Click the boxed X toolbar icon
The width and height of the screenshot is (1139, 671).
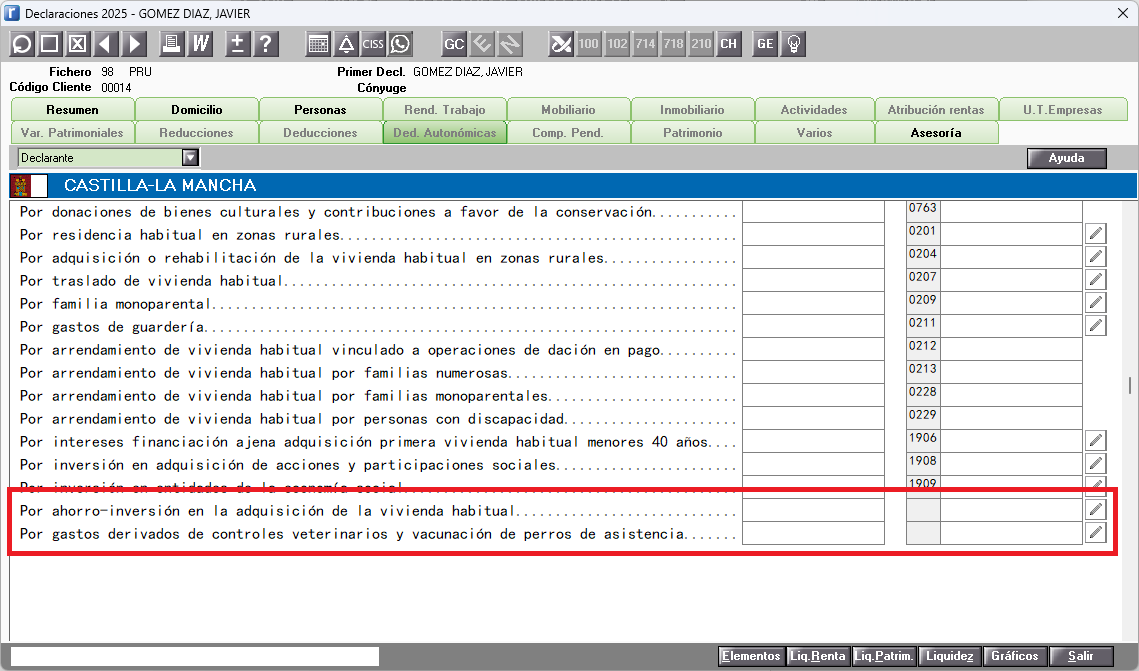tap(78, 44)
